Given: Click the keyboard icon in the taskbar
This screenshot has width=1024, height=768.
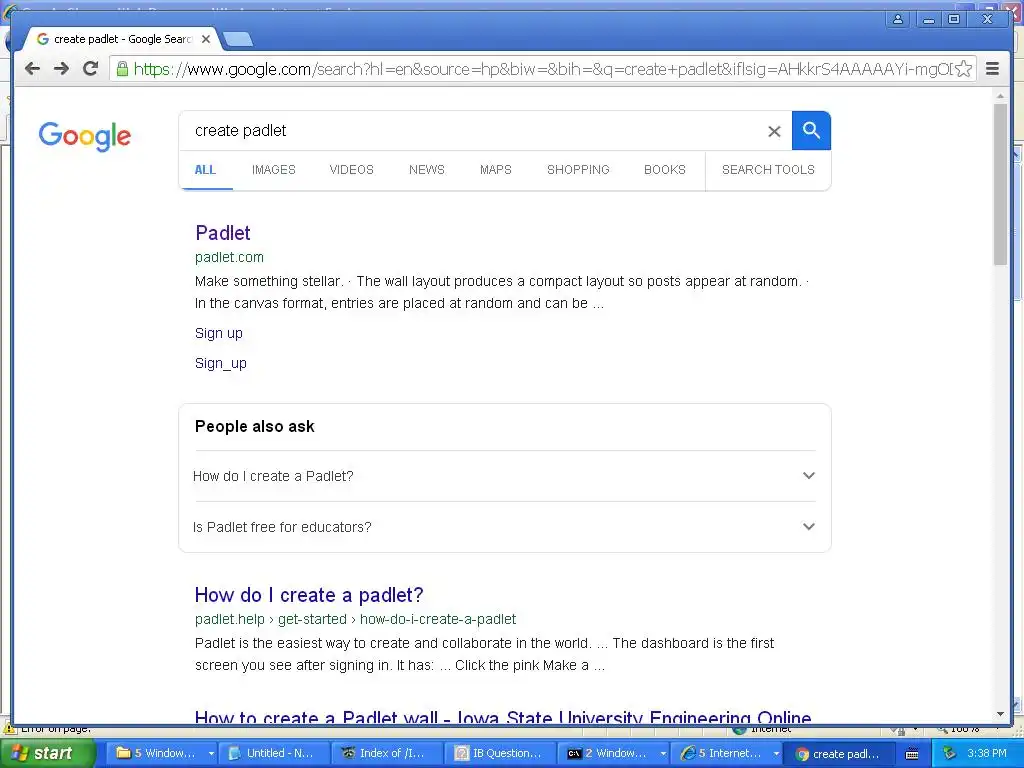Looking at the screenshot, I should [912, 754].
